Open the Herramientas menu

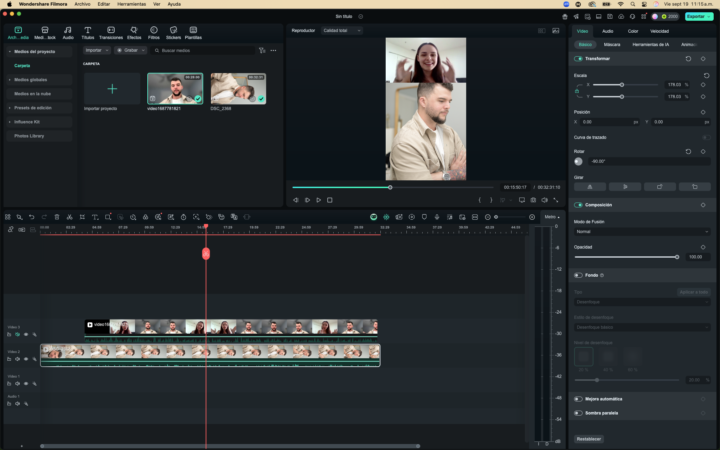(x=131, y=4)
